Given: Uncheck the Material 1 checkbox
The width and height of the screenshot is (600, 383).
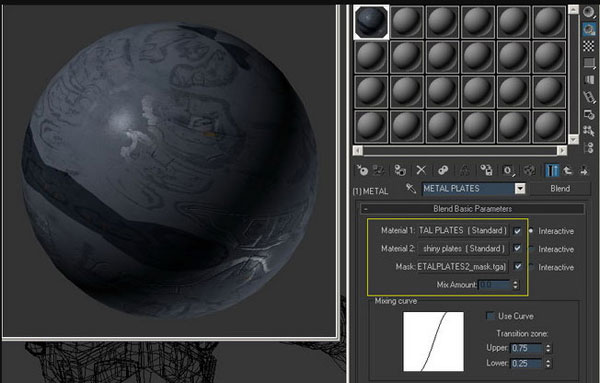Looking at the screenshot, I should [517, 231].
